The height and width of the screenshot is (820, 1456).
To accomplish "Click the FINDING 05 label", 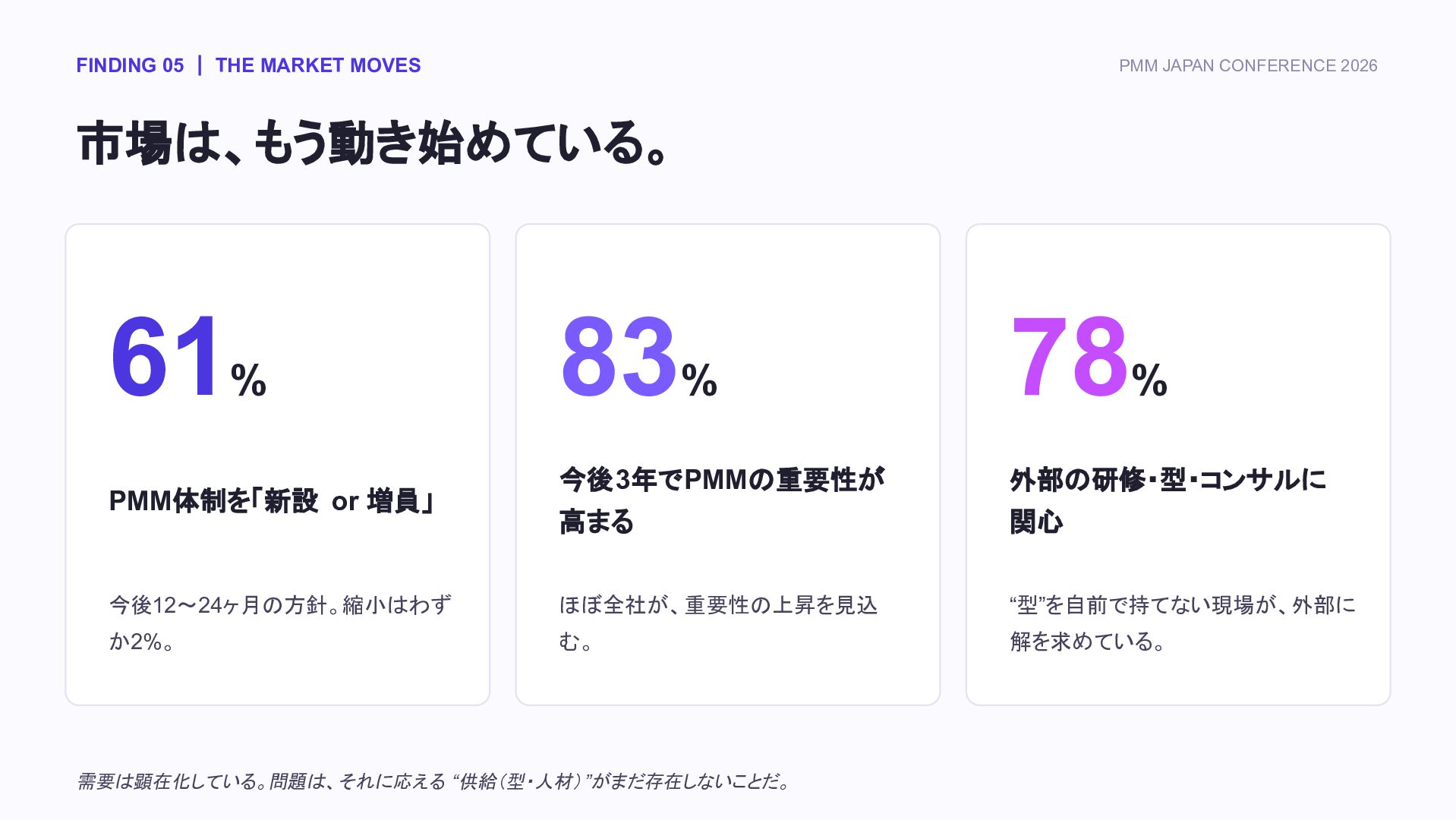I will pyautogui.click(x=130, y=65).
